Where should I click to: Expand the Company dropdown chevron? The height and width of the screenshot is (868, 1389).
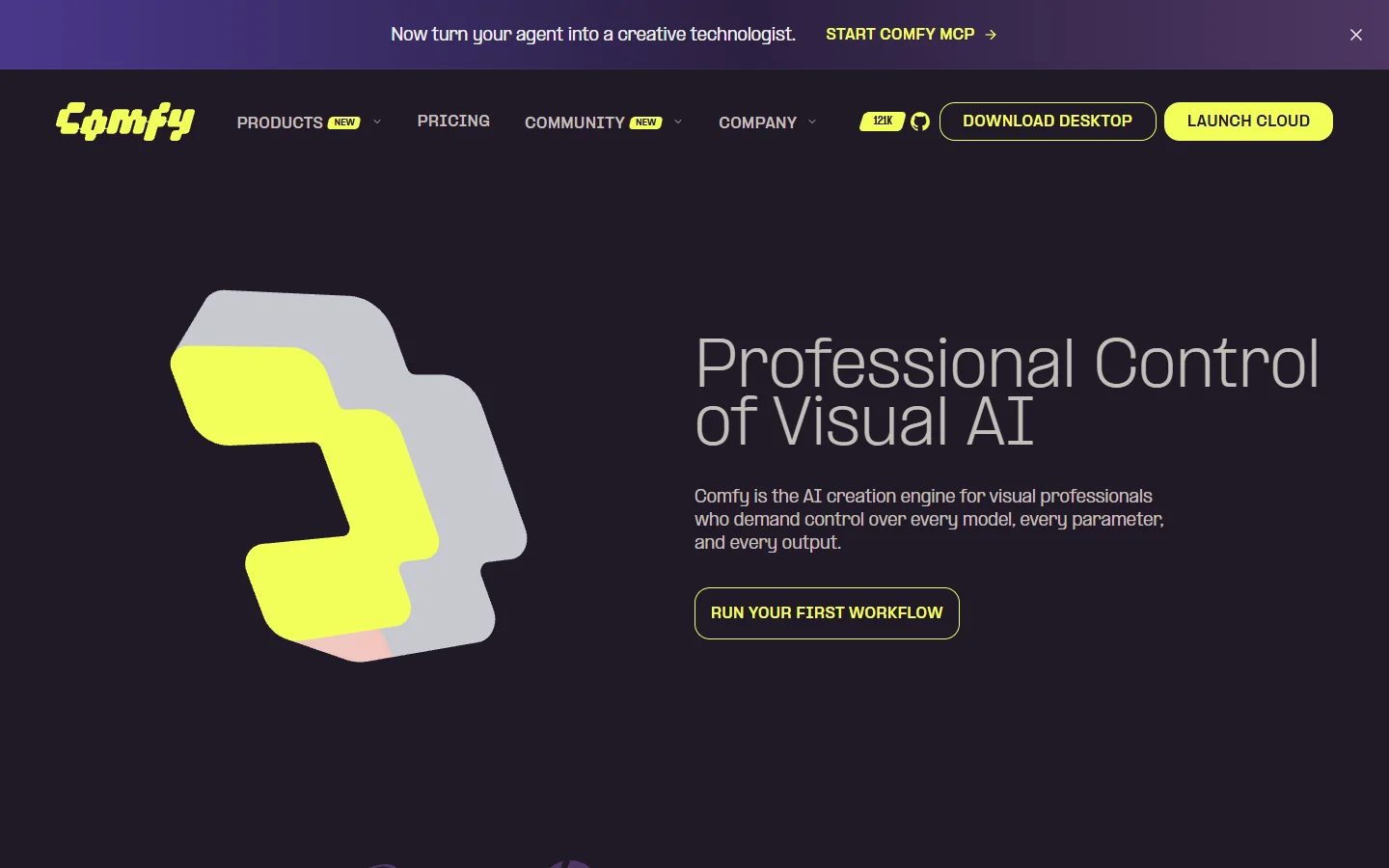coord(812,122)
